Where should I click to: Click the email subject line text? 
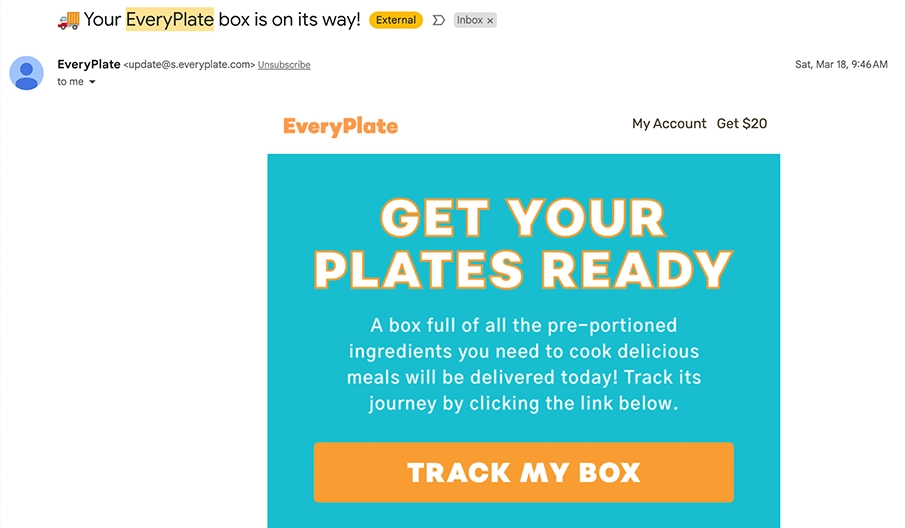click(x=222, y=20)
